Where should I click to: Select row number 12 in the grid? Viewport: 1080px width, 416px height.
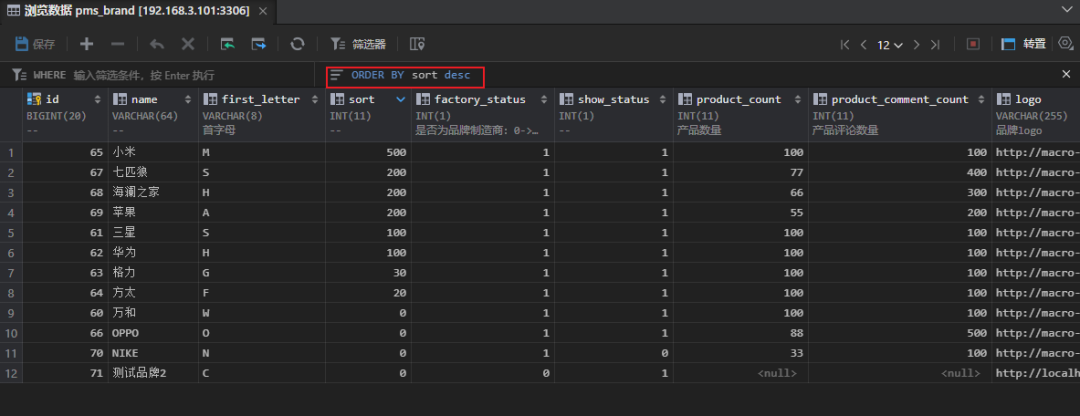click(11, 373)
